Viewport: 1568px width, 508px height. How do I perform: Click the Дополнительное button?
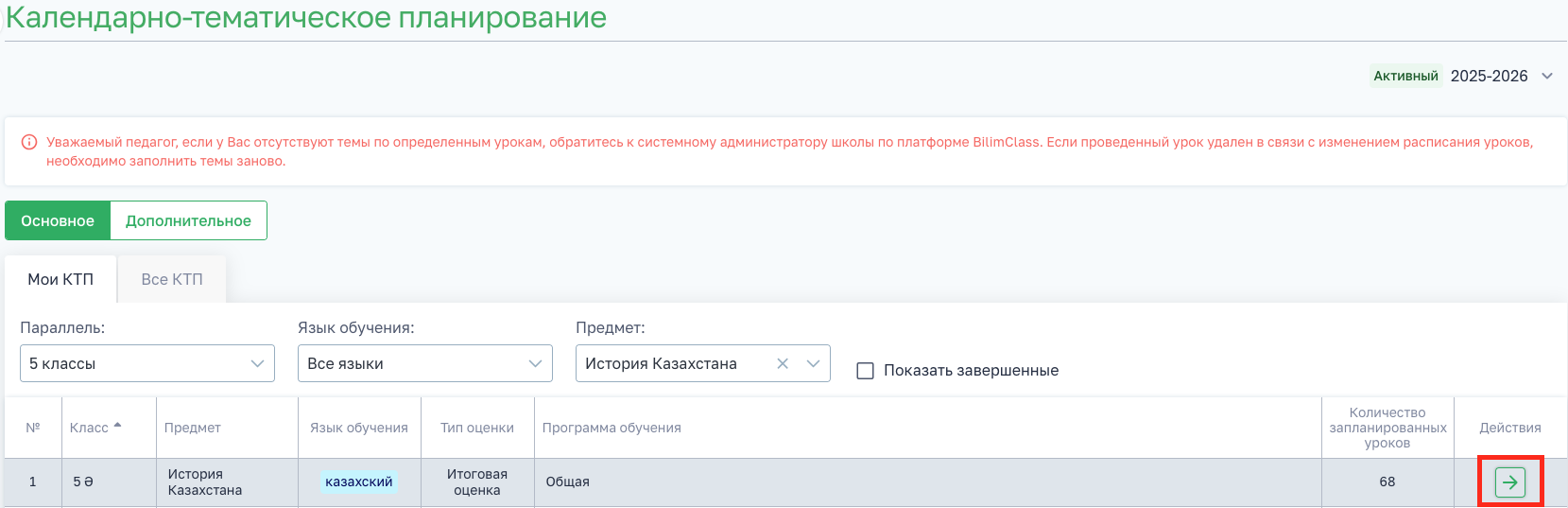[x=188, y=221]
